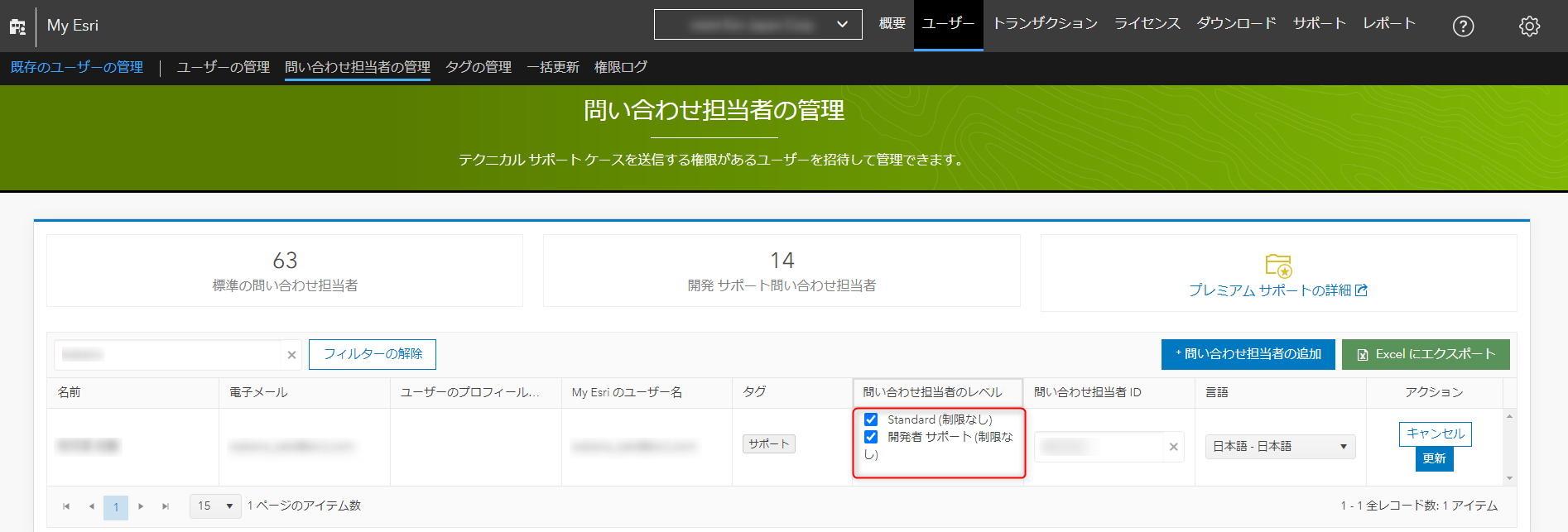Open the 日本語 - 日本語 language dropdown
Screen dimensions: 1568x532
pyautogui.click(x=1280, y=447)
